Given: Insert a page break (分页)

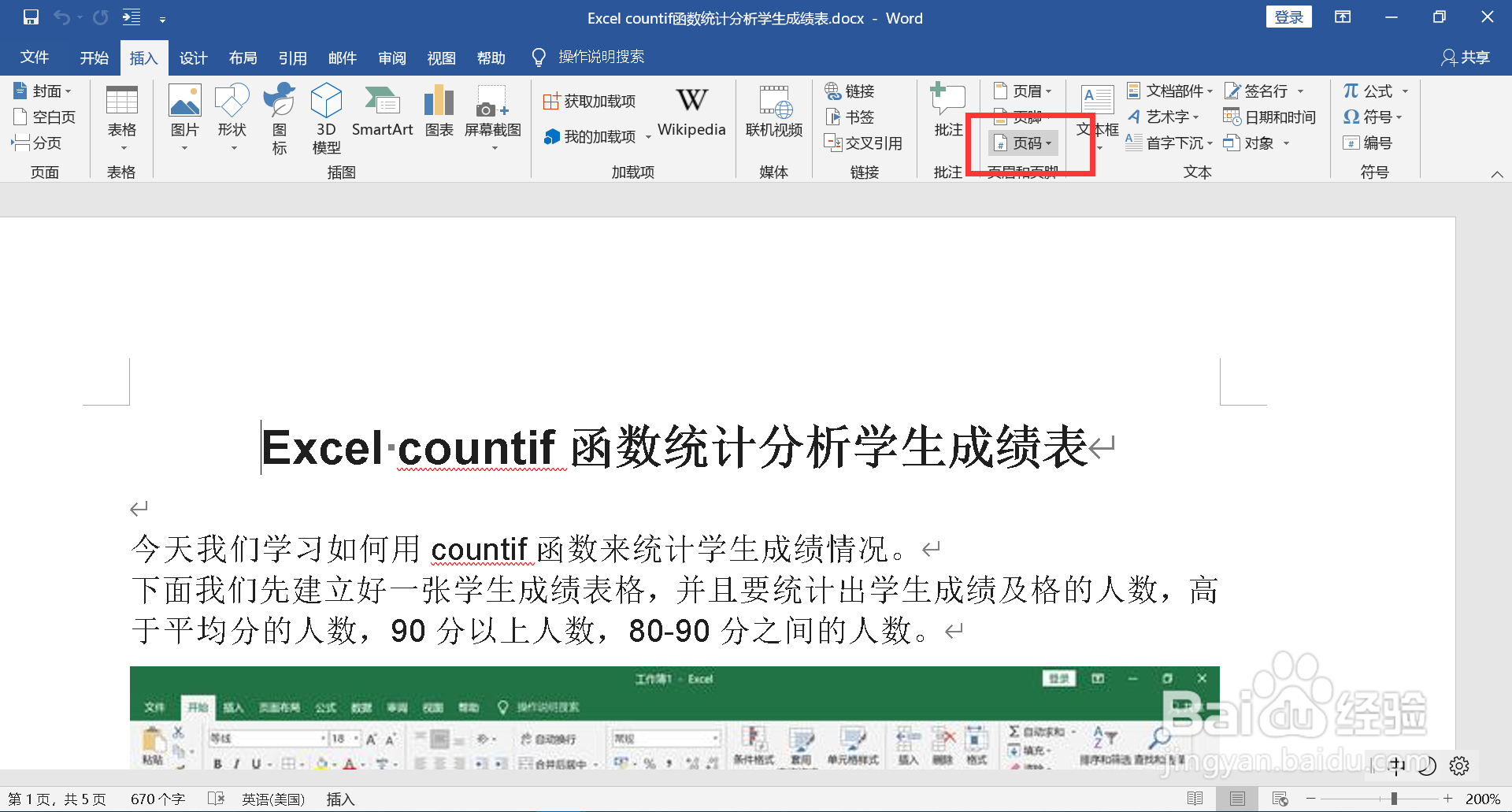Looking at the screenshot, I should coord(37,143).
